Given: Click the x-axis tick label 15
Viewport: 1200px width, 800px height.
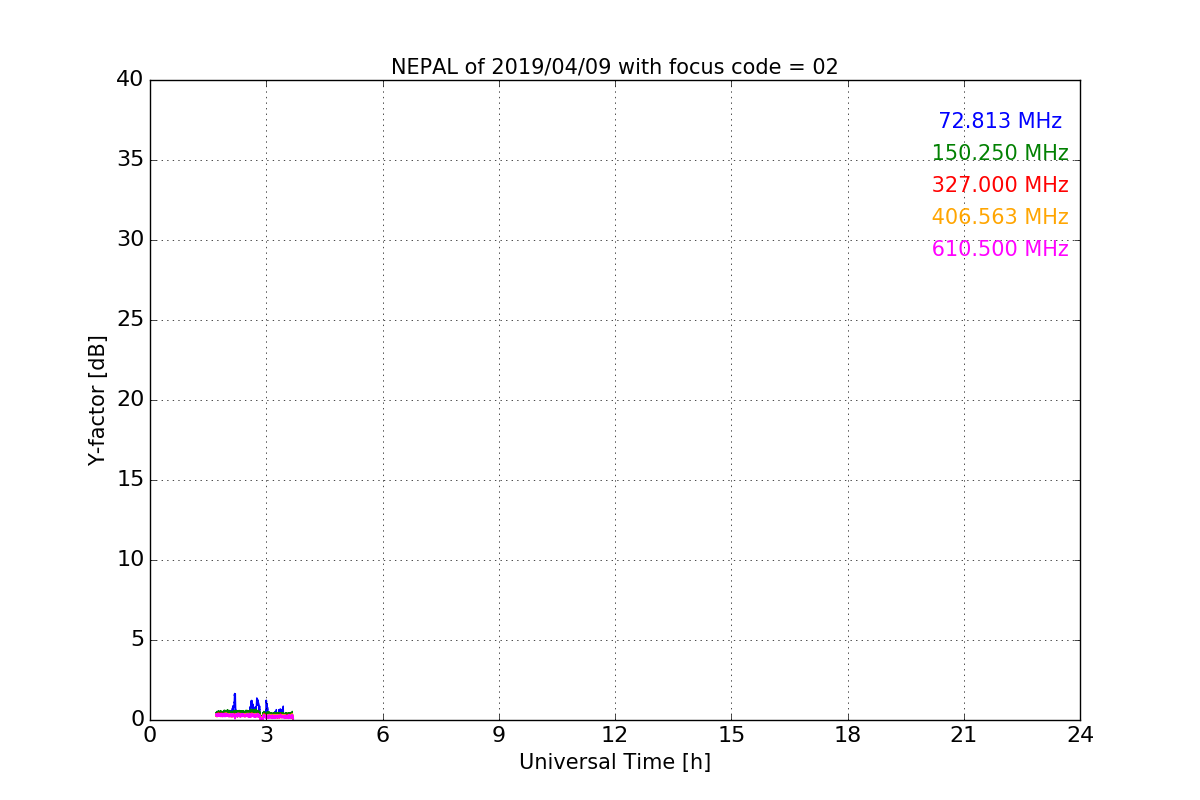Looking at the screenshot, I should [x=731, y=735].
